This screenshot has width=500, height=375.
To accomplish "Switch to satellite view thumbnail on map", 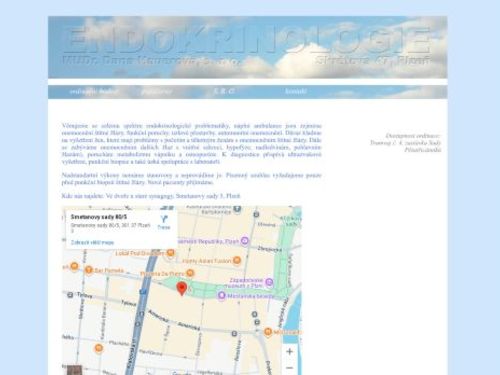I will tap(74, 370).
